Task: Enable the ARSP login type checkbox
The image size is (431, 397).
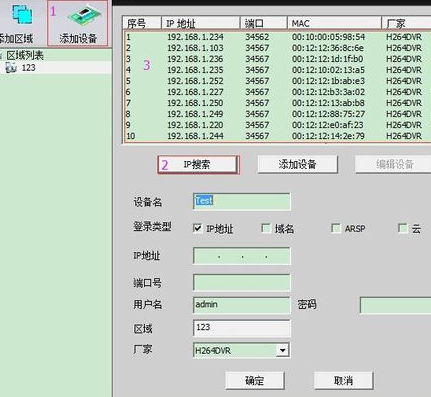Action: pyautogui.click(x=336, y=228)
